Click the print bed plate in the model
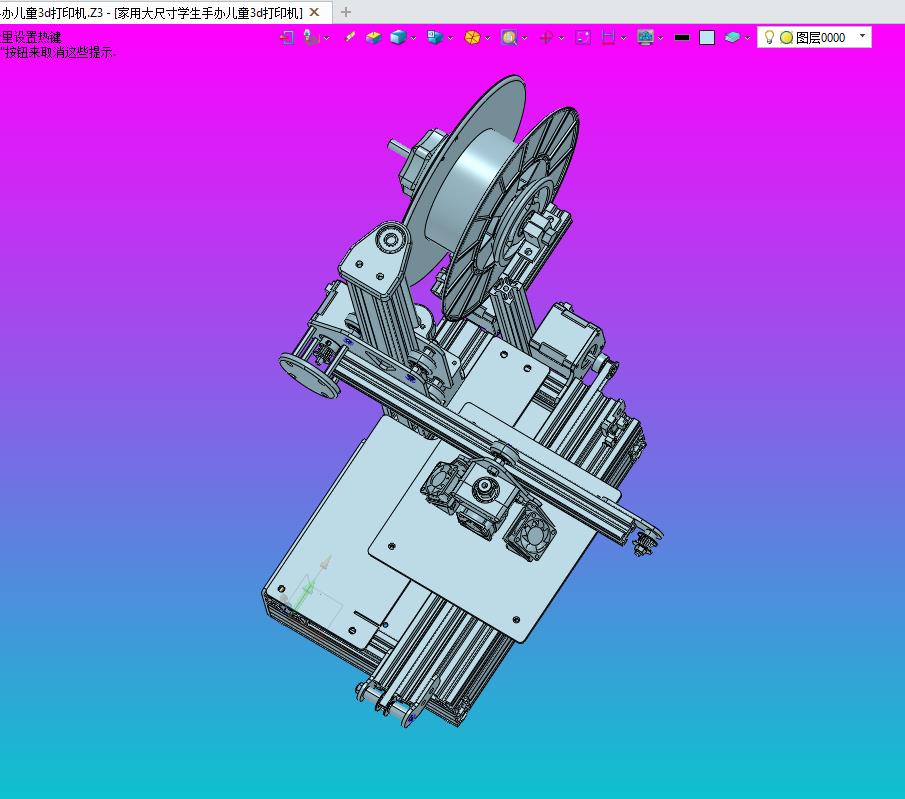905x799 pixels. (493, 520)
